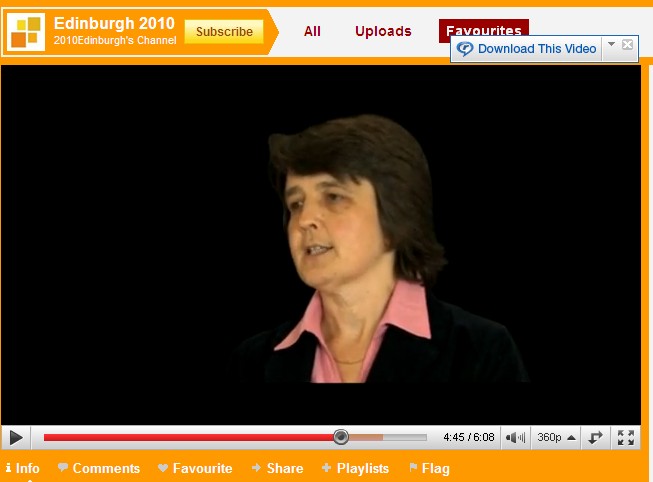The image size is (653, 482).
Task: Click the Edinburgh 2010 channel logo icon
Action: click(25, 32)
